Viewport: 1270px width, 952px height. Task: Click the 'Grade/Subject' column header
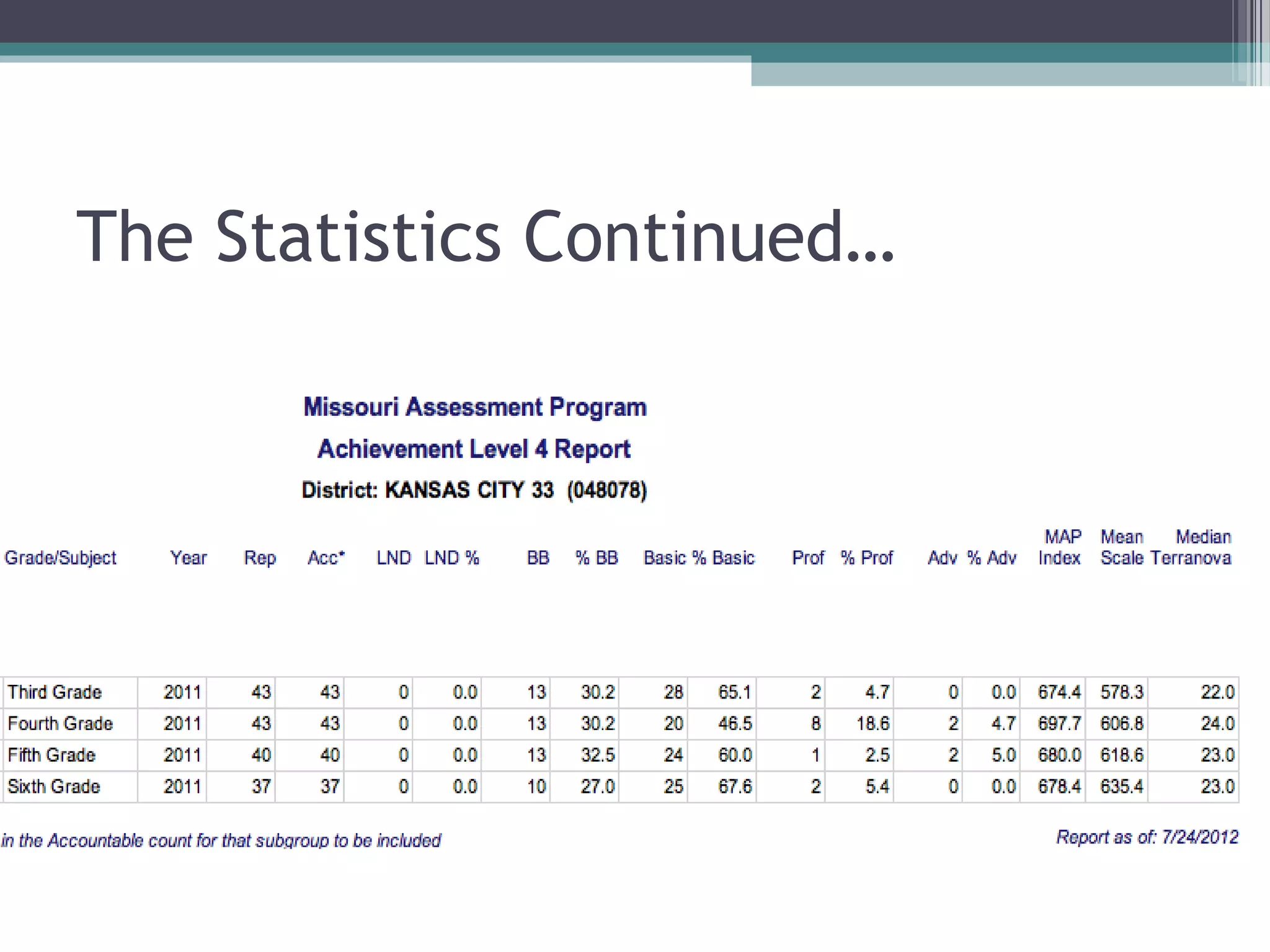click(60, 558)
